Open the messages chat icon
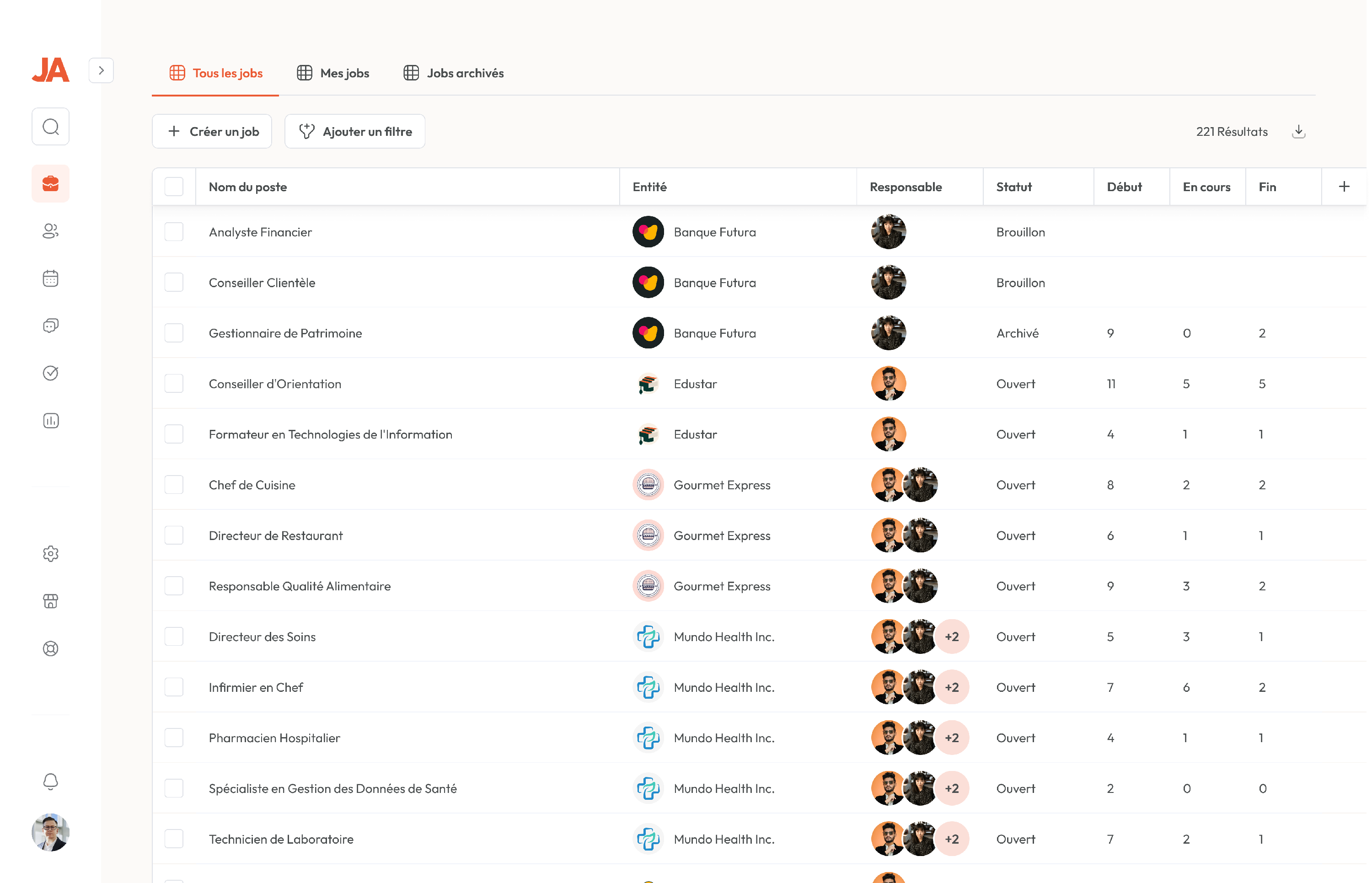 (50, 326)
